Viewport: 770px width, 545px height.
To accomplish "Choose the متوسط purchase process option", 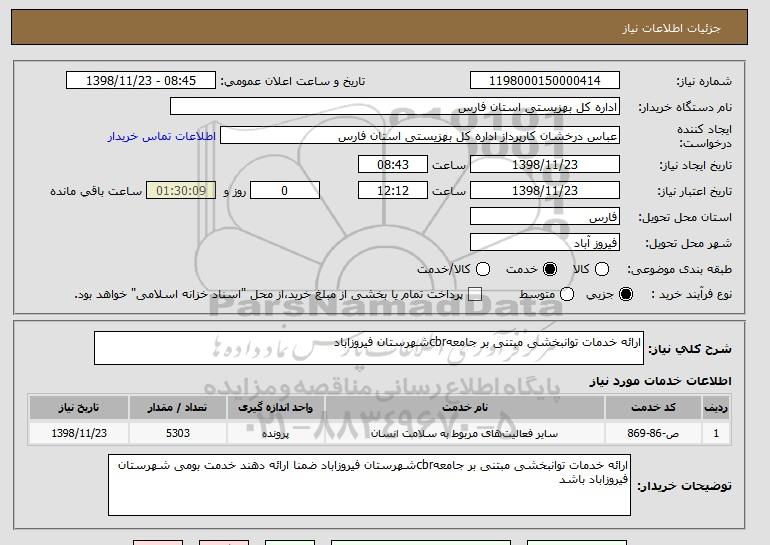I will pyautogui.click(x=567, y=294).
